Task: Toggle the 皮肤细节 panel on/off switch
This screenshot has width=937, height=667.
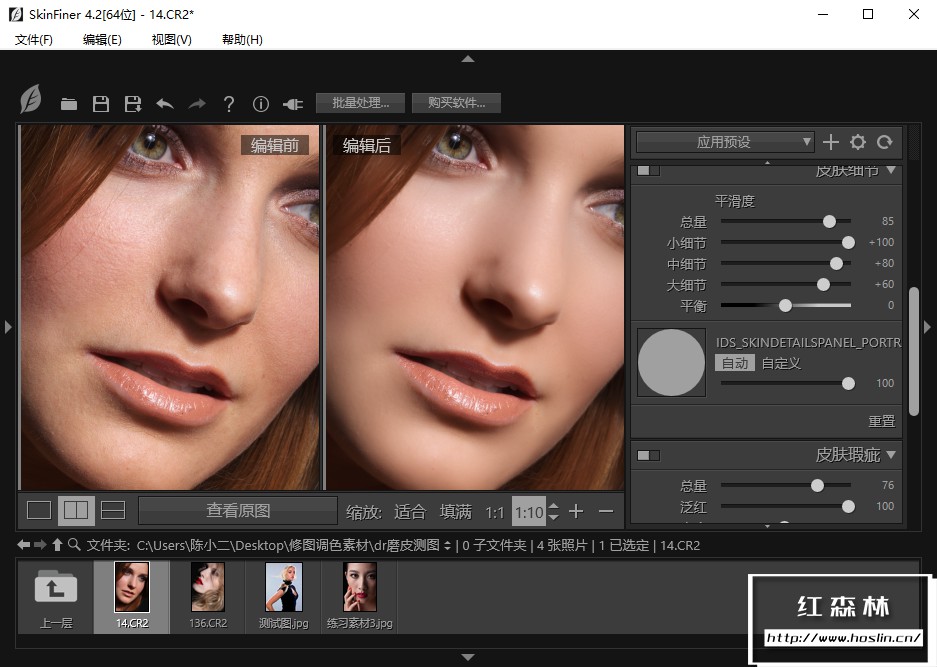Action: click(x=649, y=171)
